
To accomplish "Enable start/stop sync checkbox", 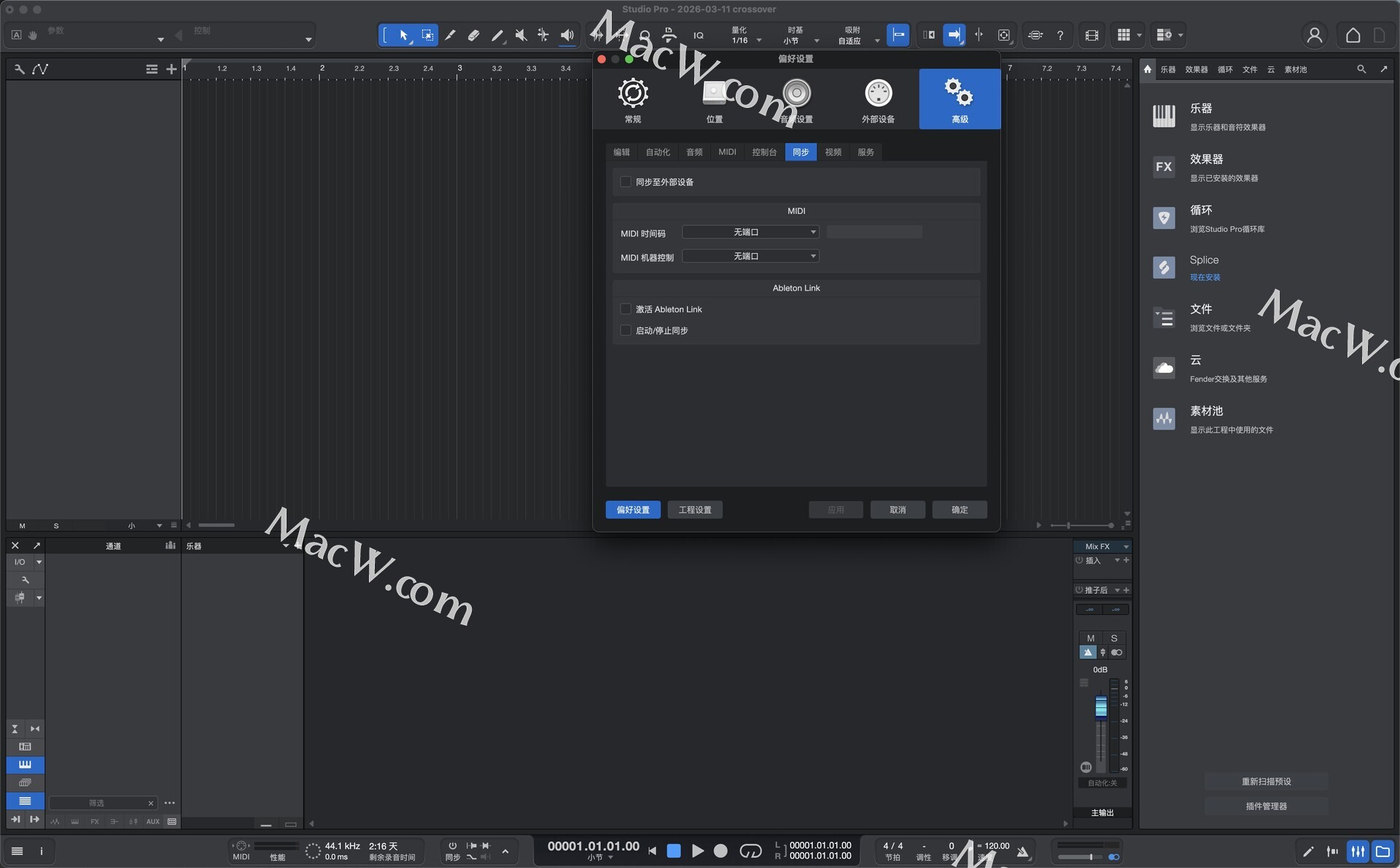I will point(626,330).
